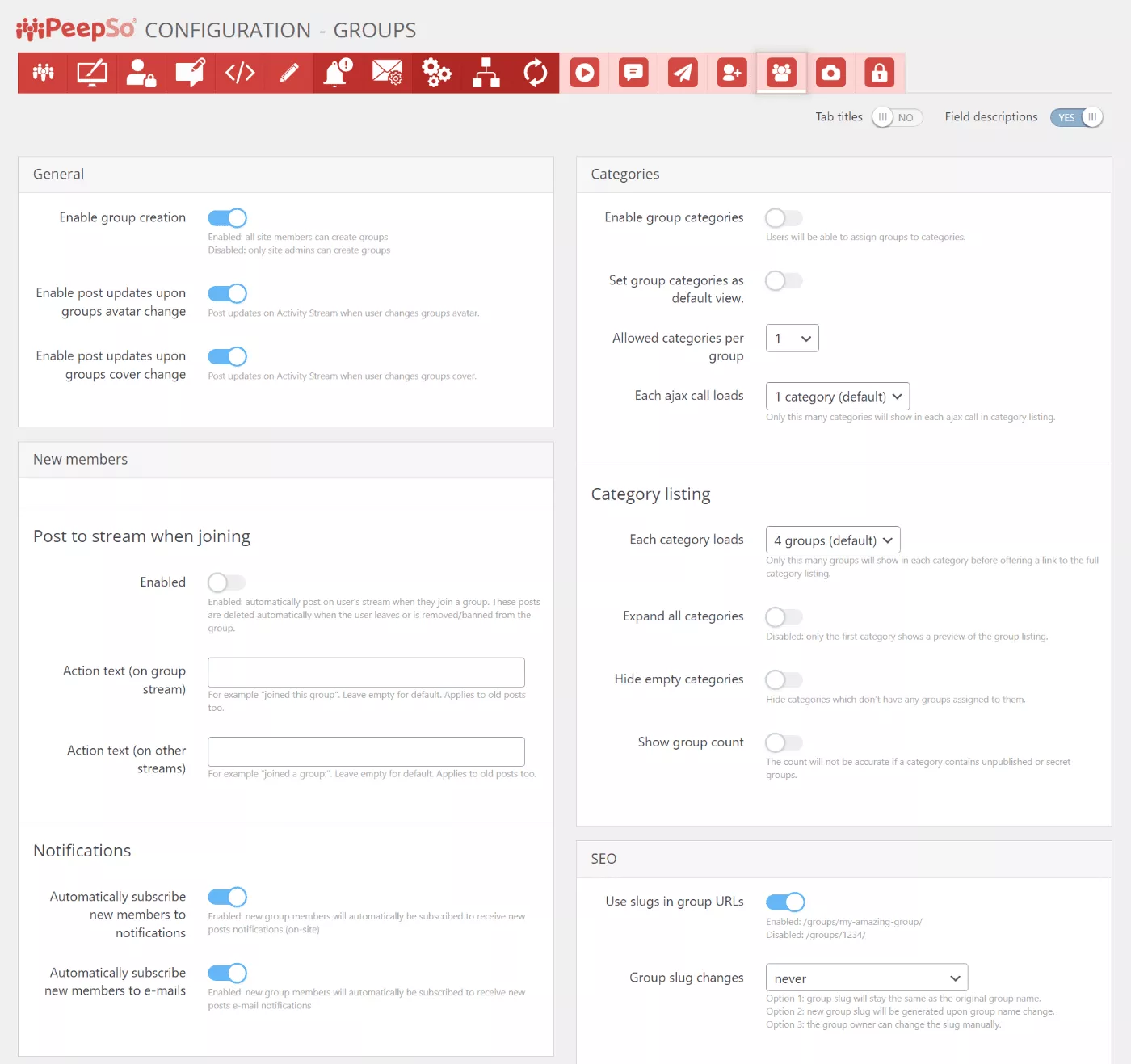Viewport: 1131px width, 1064px height.
Task: Toggle Set group categories as default view
Action: pyautogui.click(x=784, y=281)
